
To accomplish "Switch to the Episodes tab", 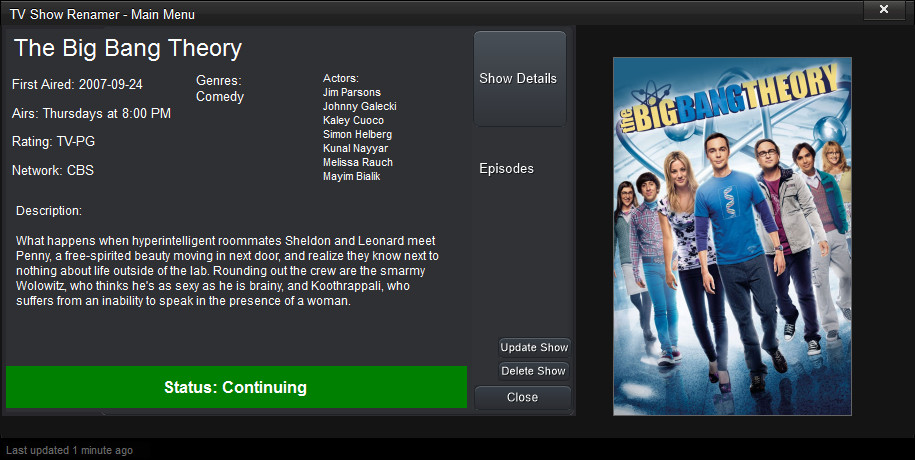I will point(507,169).
